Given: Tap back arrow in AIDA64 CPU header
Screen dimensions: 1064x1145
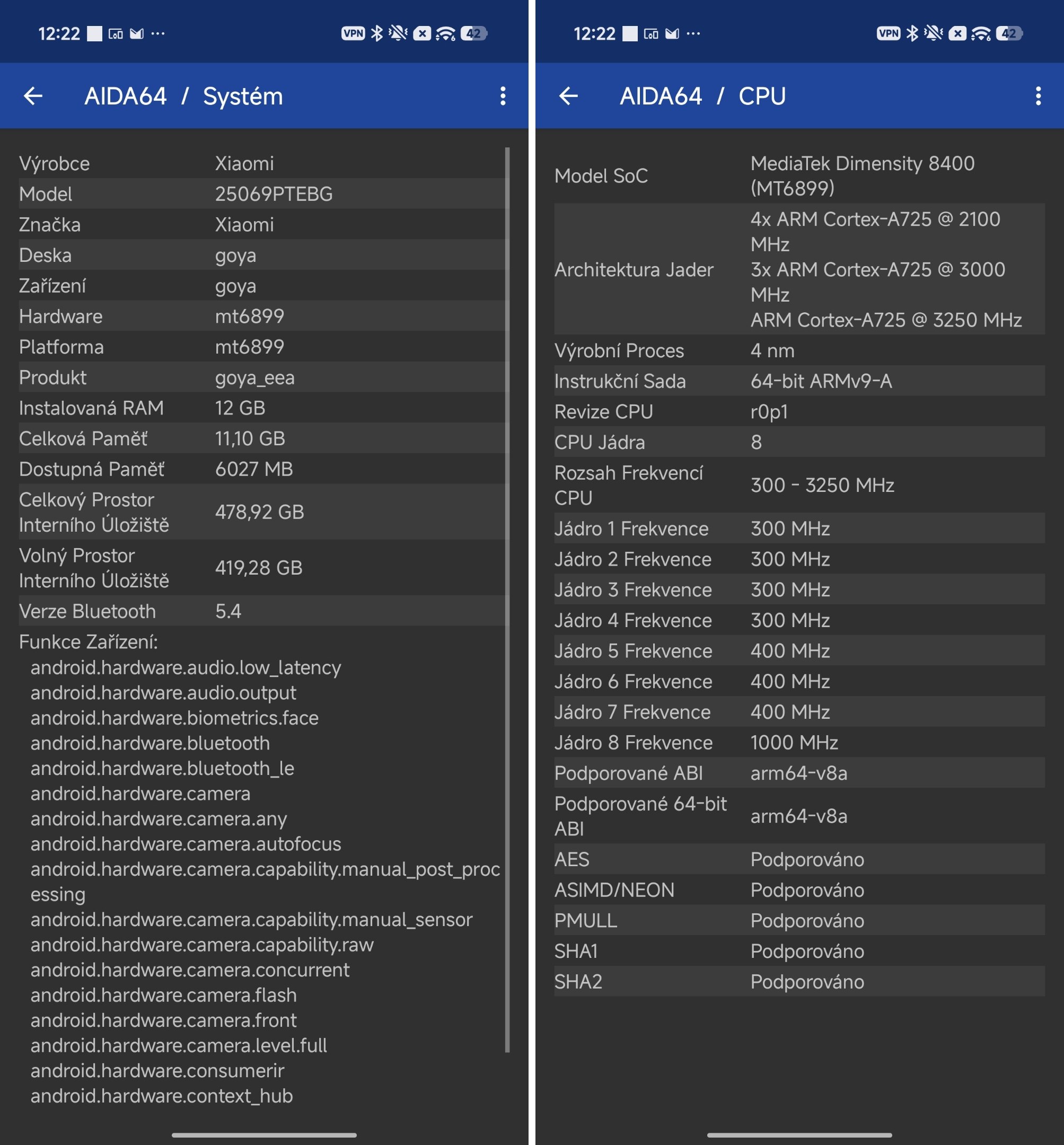Looking at the screenshot, I should (568, 95).
